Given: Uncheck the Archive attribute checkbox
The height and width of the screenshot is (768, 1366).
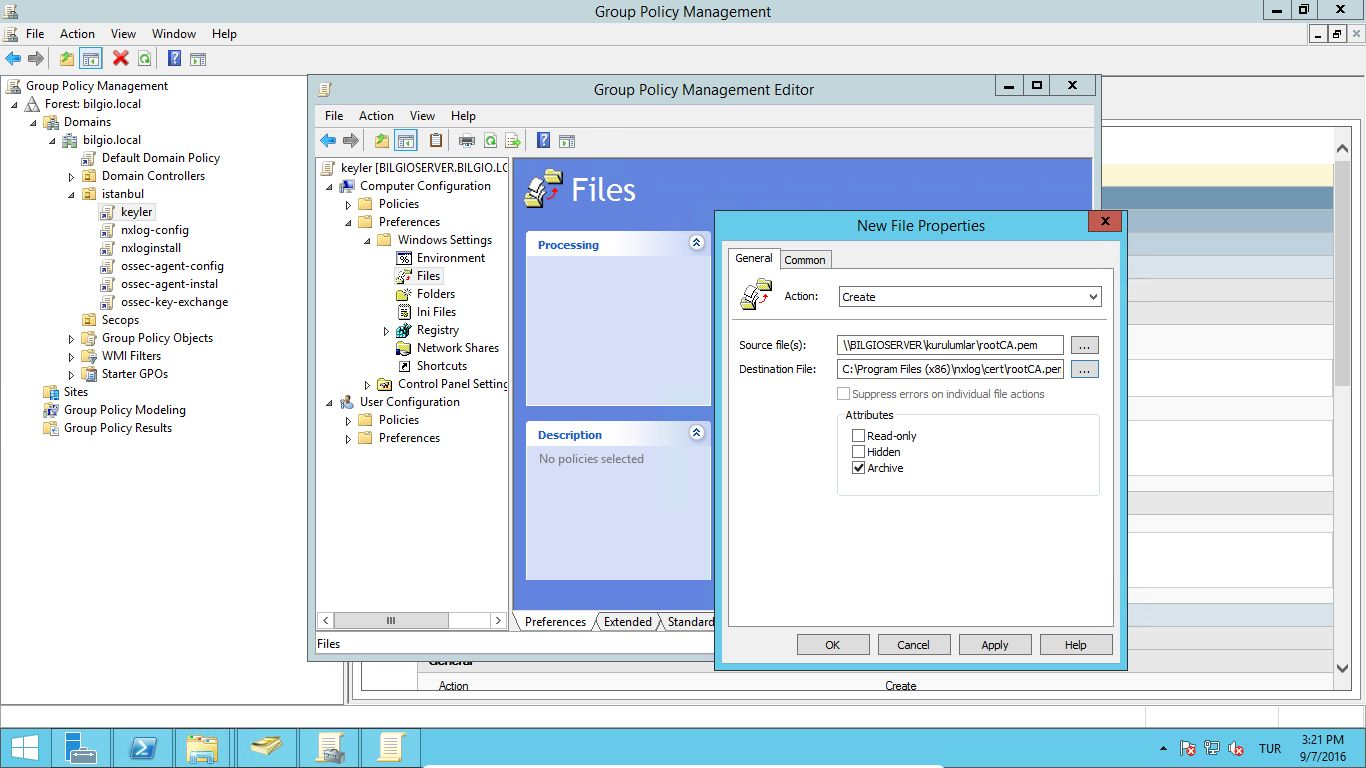Looking at the screenshot, I should tap(858, 468).
